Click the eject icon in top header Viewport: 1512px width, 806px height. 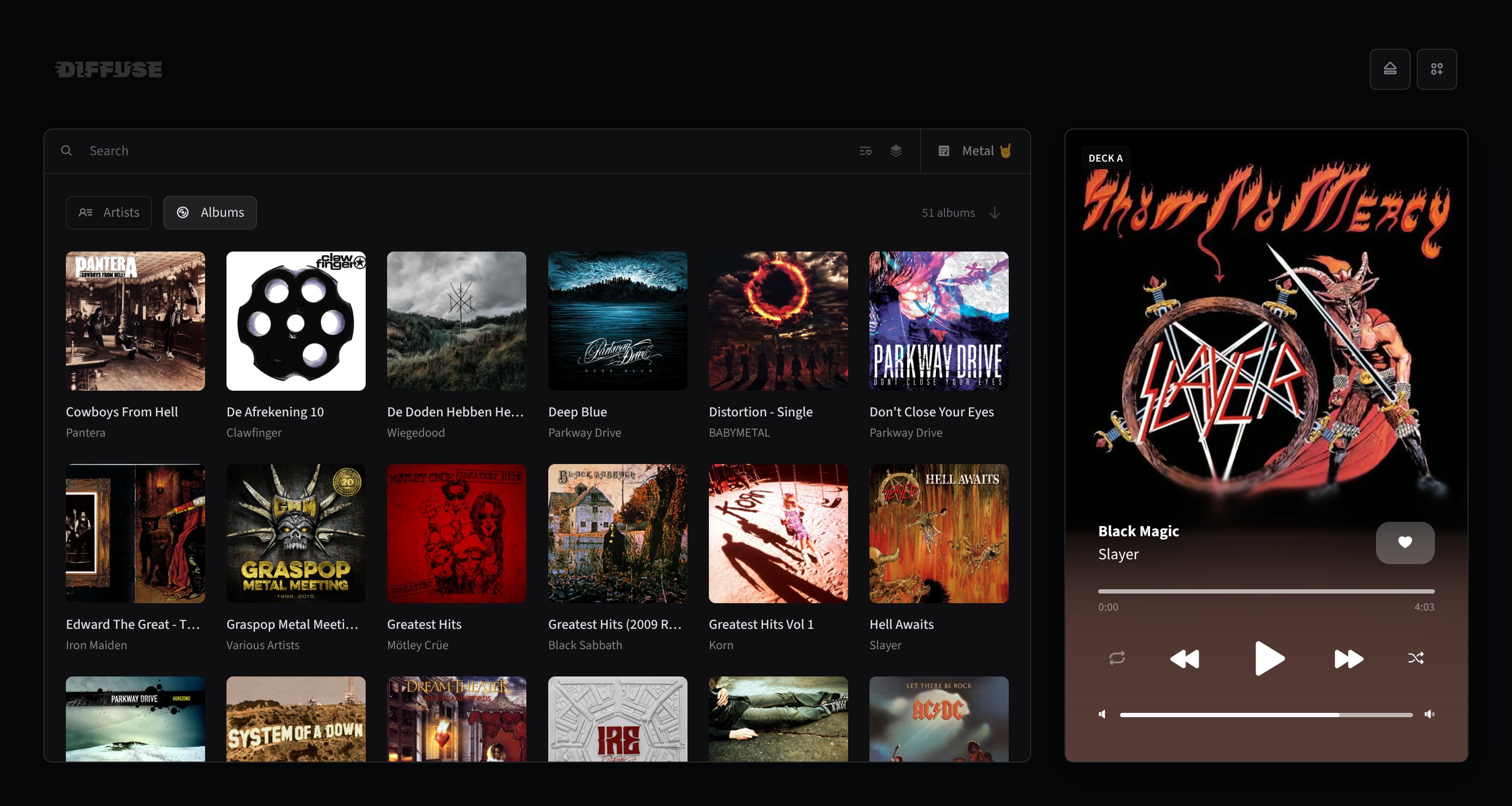point(1389,69)
